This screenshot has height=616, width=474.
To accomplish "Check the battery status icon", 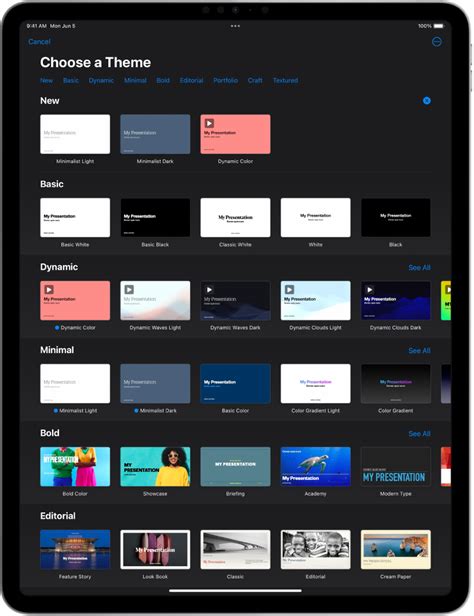I will pos(439,26).
